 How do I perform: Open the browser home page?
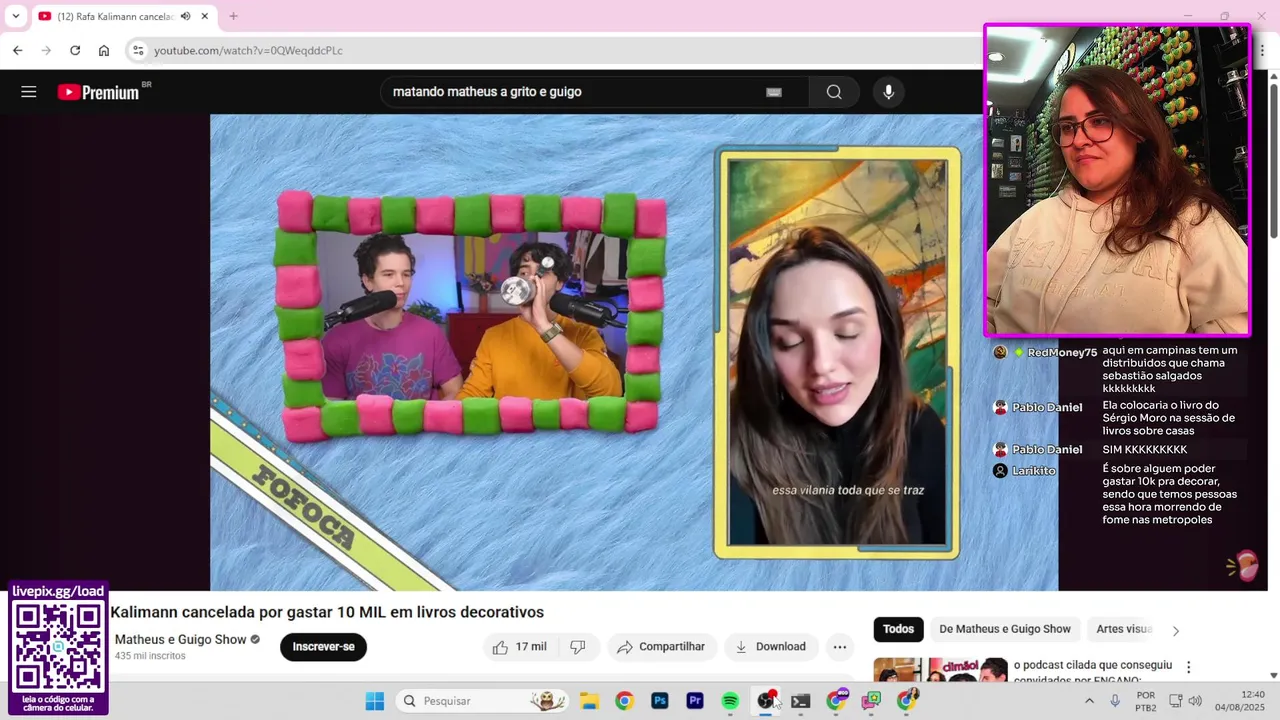[x=104, y=50]
